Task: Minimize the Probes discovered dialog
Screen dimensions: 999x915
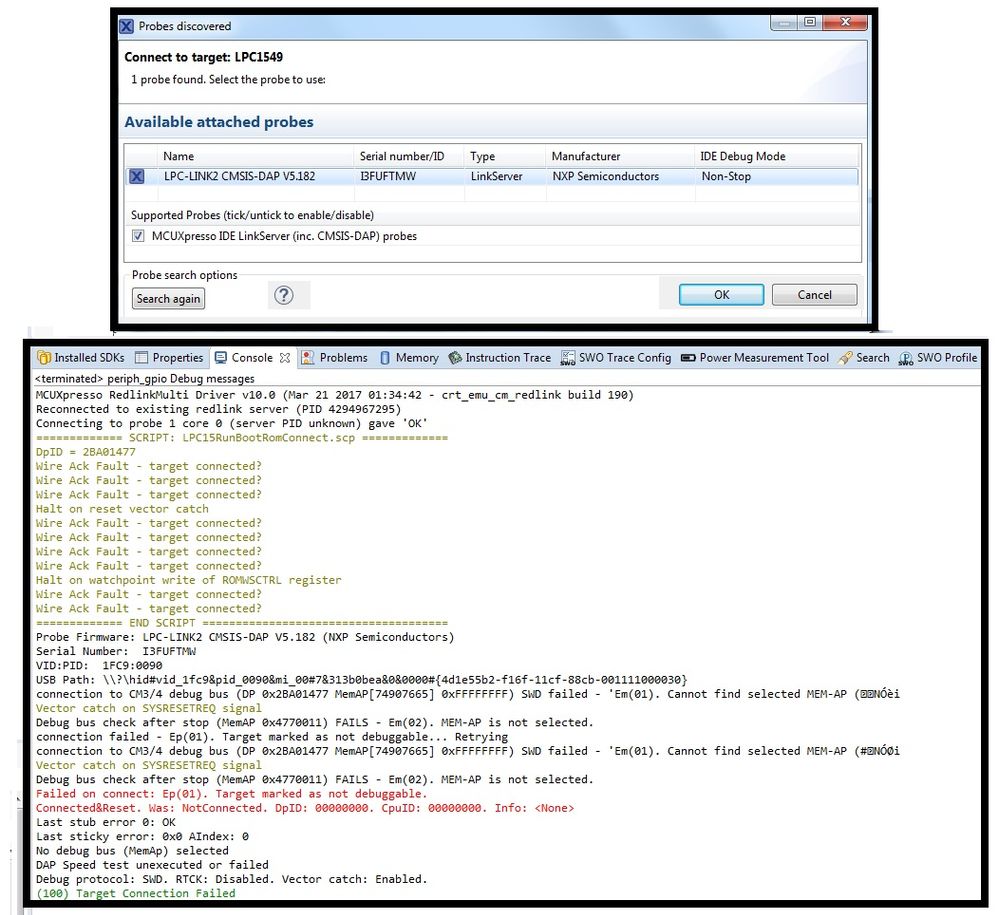Action: coord(784,22)
